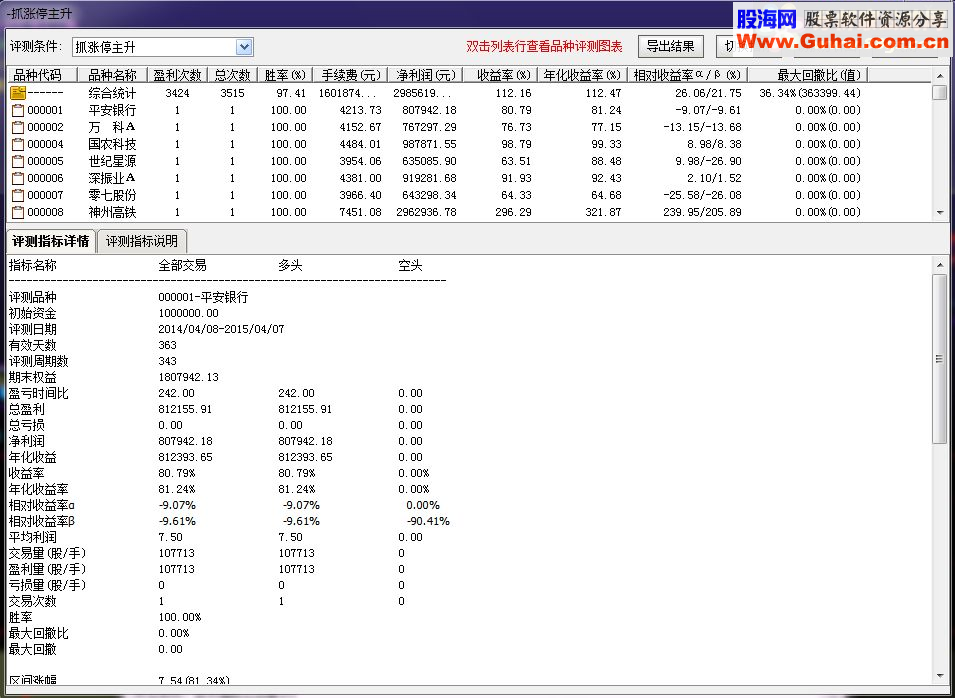The width and height of the screenshot is (955, 698).
Task: Click the 综合统计 folder icon
Action: point(18,93)
